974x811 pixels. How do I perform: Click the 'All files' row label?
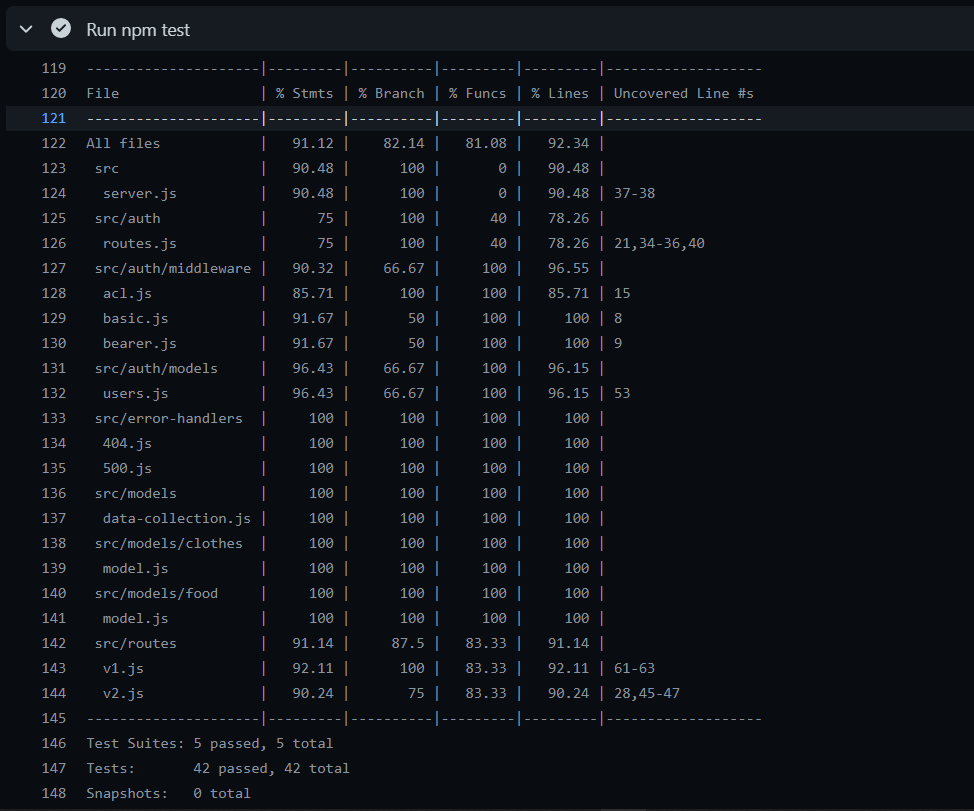click(x=123, y=143)
